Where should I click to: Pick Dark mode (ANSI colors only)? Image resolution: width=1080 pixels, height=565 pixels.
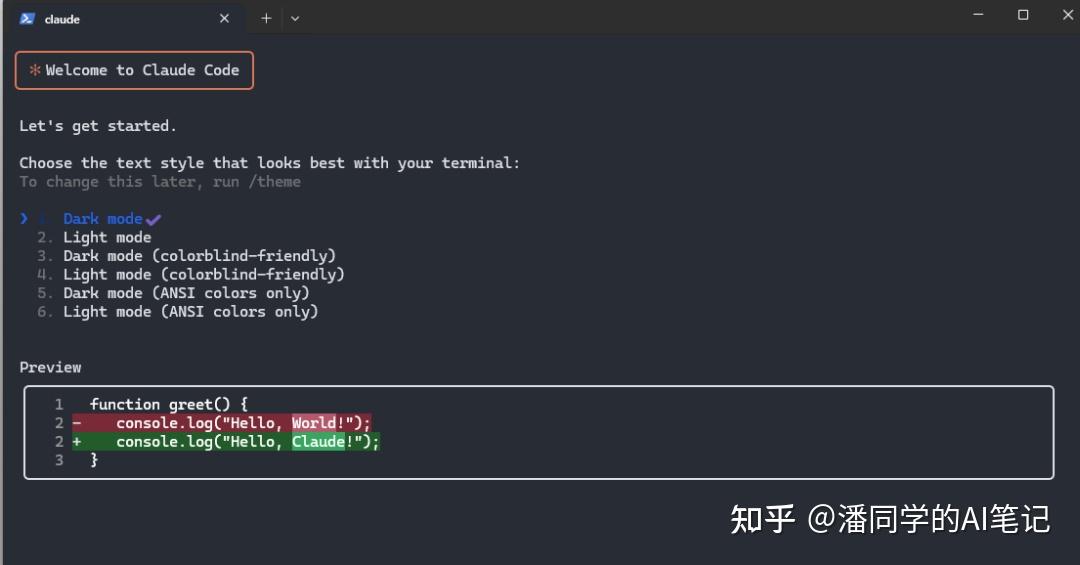[x=186, y=293]
